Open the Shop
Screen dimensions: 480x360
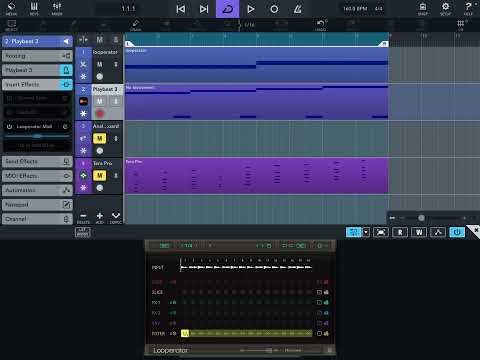click(423, 9)
